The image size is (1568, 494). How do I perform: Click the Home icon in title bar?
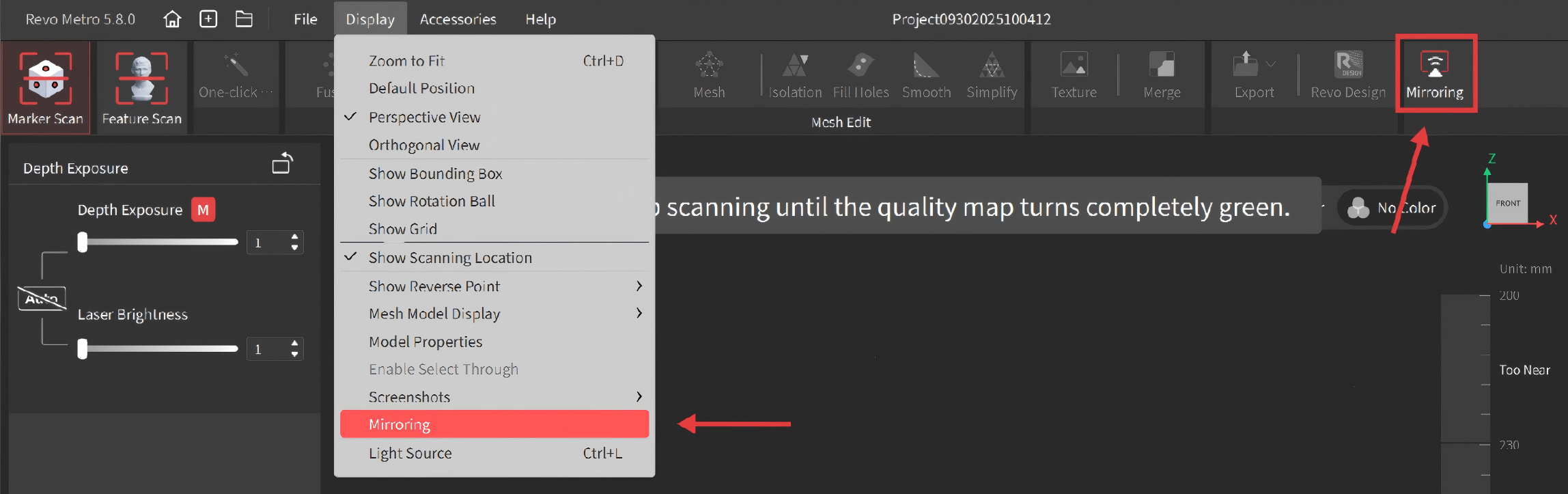[x=172, y=19]
